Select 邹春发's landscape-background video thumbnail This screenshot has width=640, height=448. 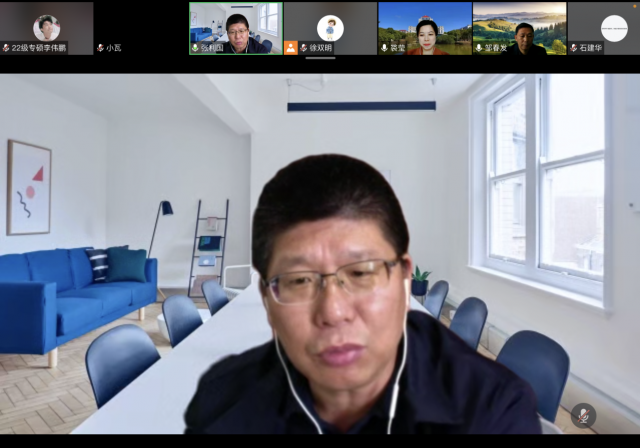[519, 24]
